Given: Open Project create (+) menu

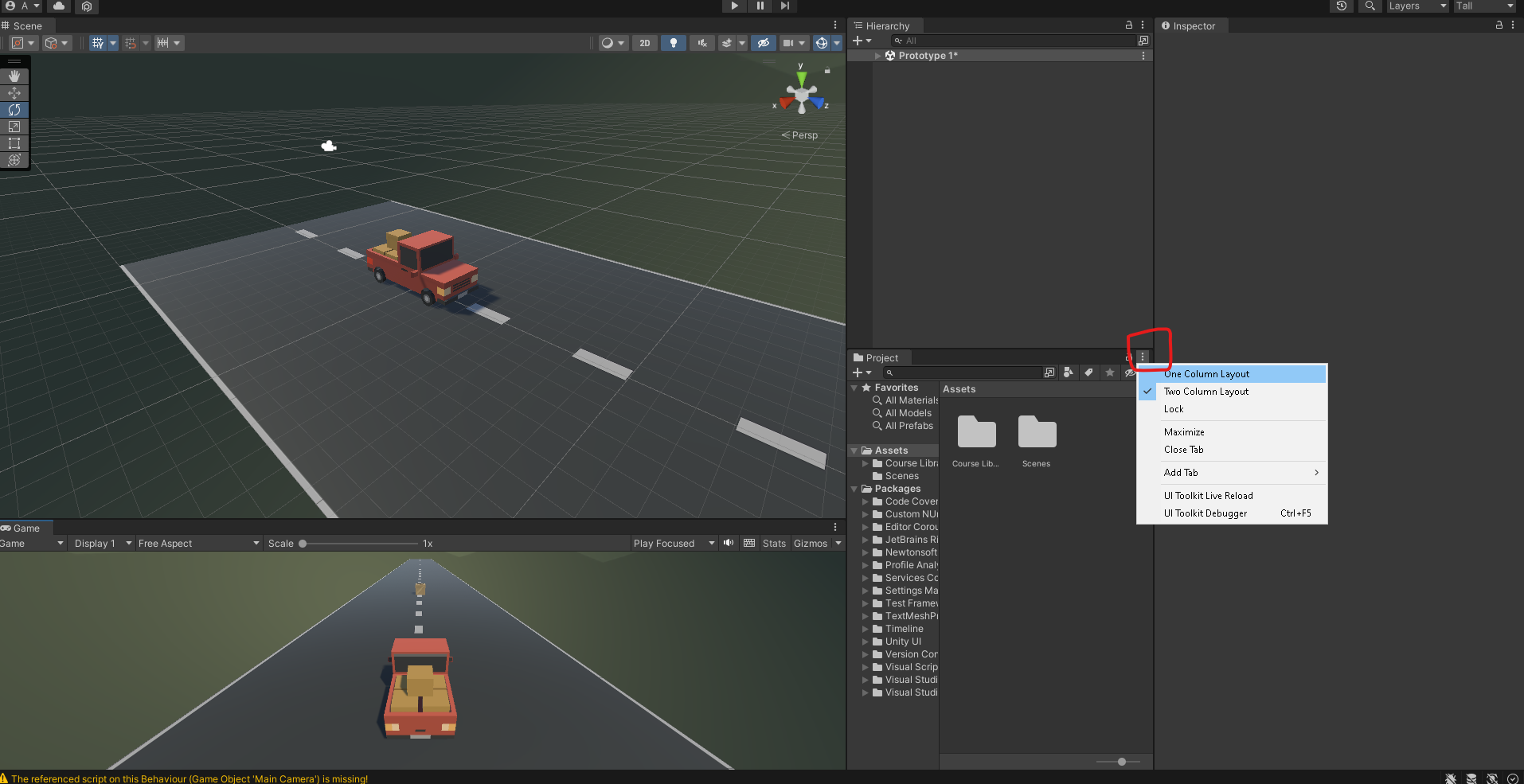Looking at the screenshot, I should (862, 372).
